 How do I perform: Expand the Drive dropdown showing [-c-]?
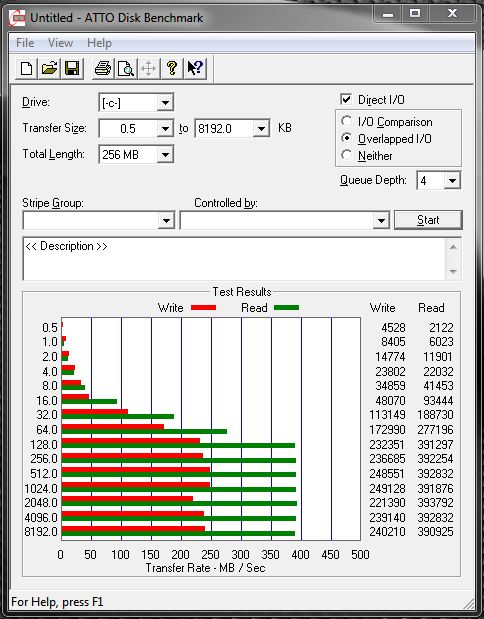pos(136,103)
